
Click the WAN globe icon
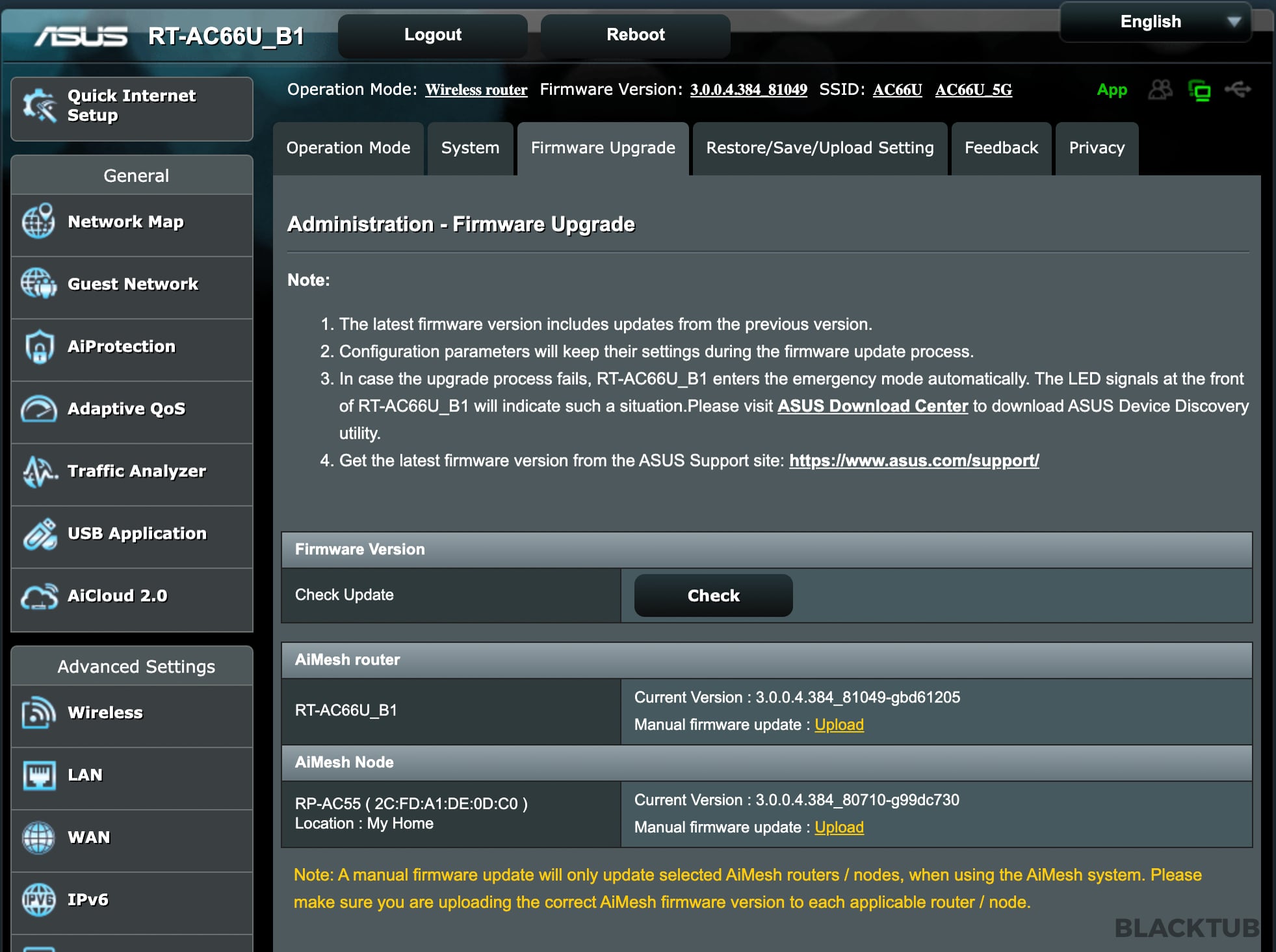point(38,838)
